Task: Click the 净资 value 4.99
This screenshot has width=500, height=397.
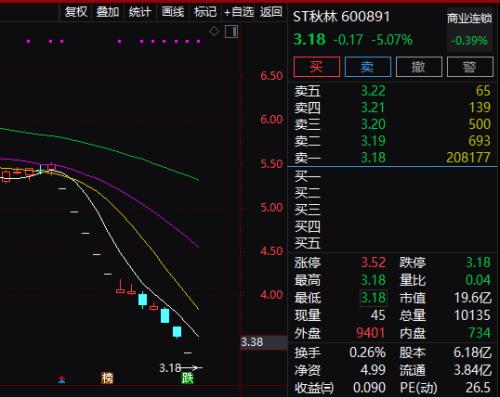Action: (x=373, y=370)
